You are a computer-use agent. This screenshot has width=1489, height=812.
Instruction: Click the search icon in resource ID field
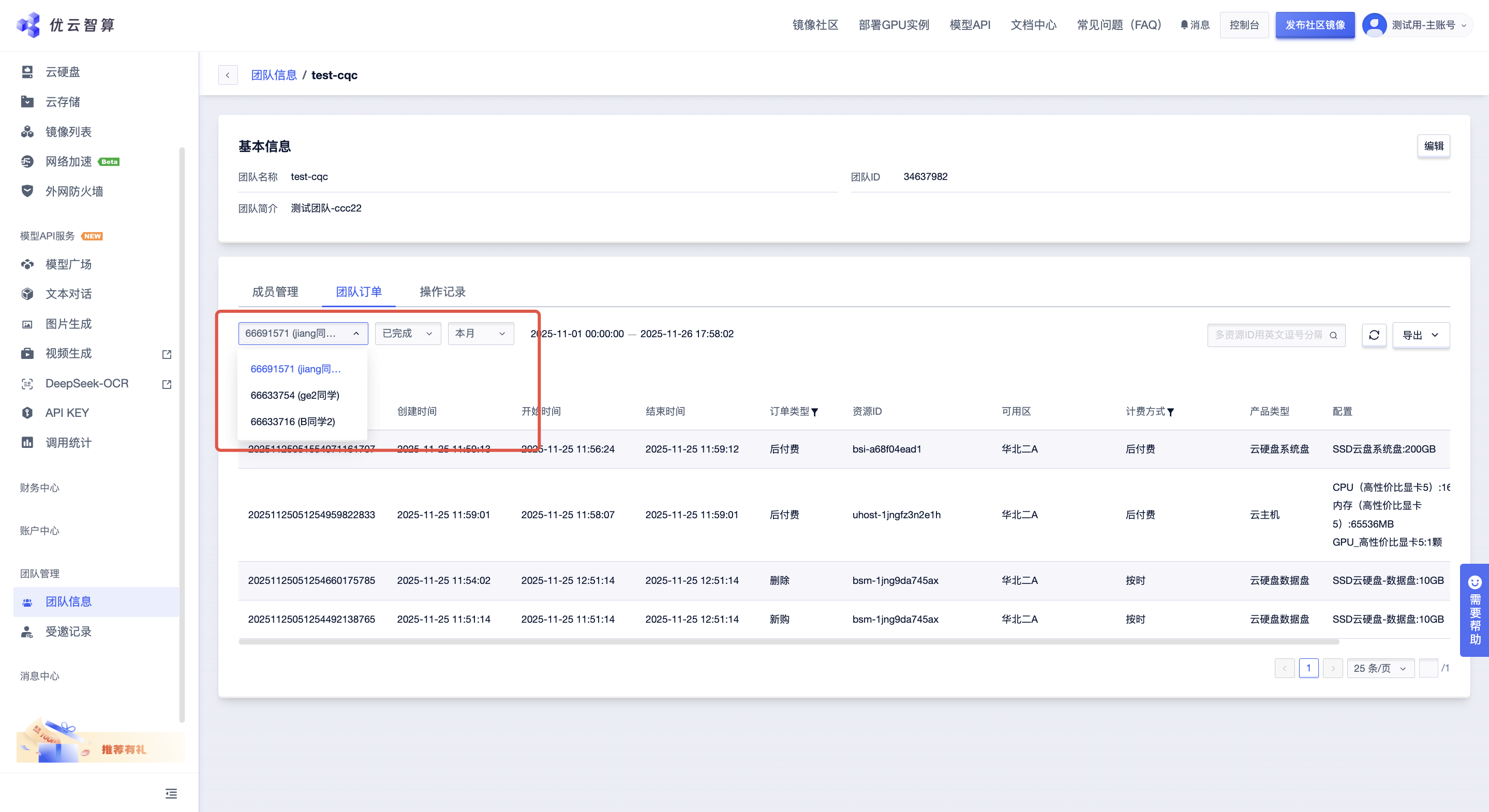1333,335
